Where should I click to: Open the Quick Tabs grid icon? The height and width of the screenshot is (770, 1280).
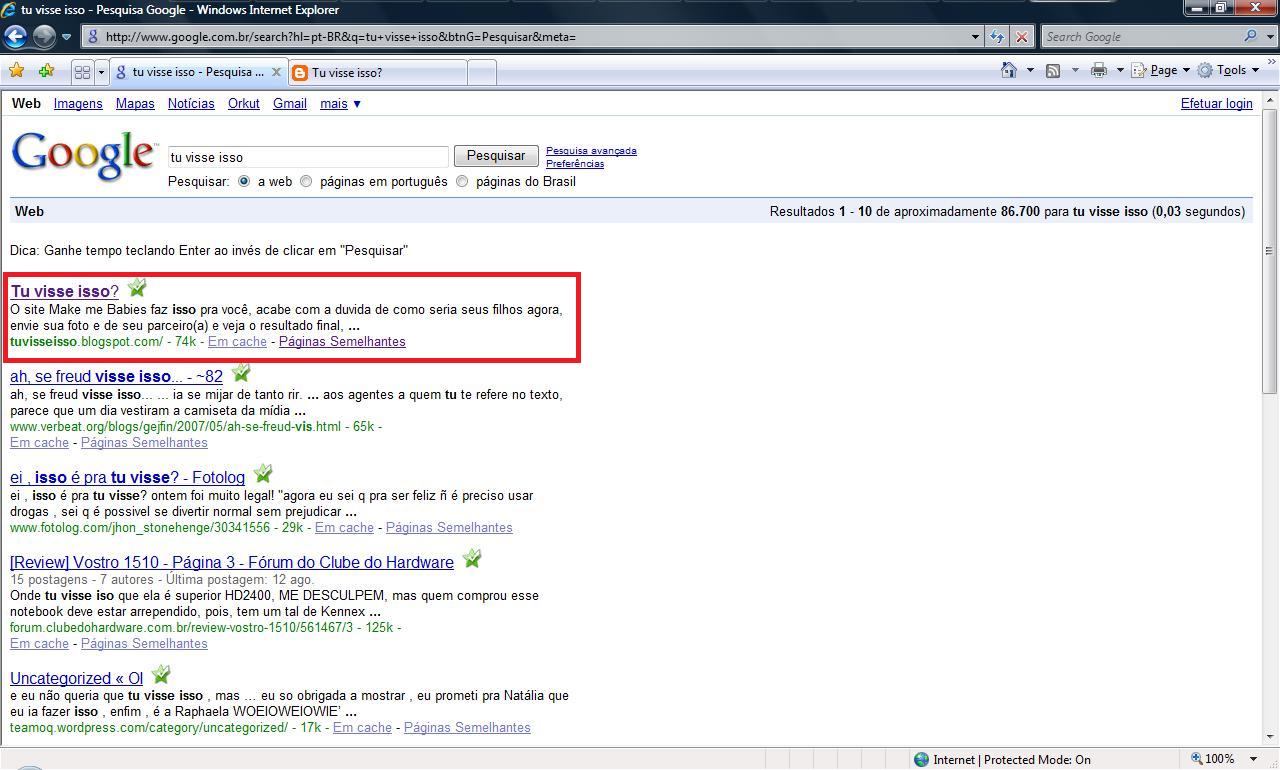[82, 72]
